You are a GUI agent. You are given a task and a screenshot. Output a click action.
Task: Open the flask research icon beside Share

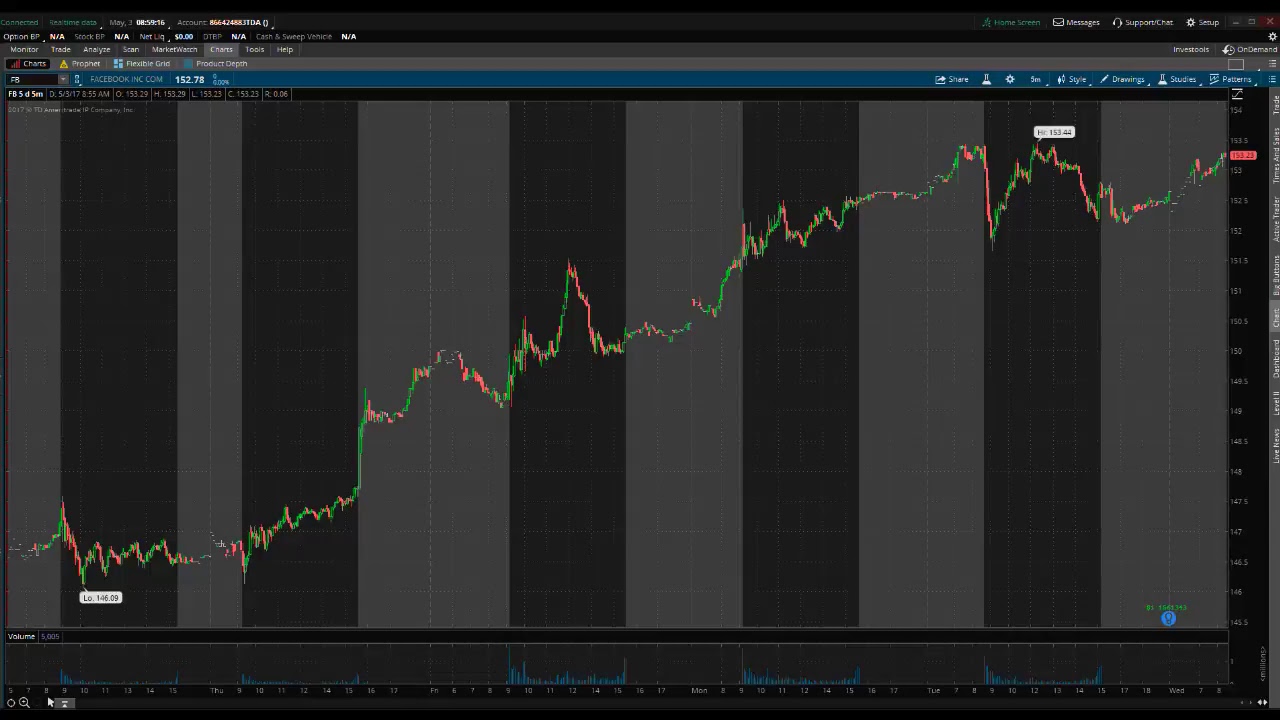pyautogui.click(x=986, y=79)
